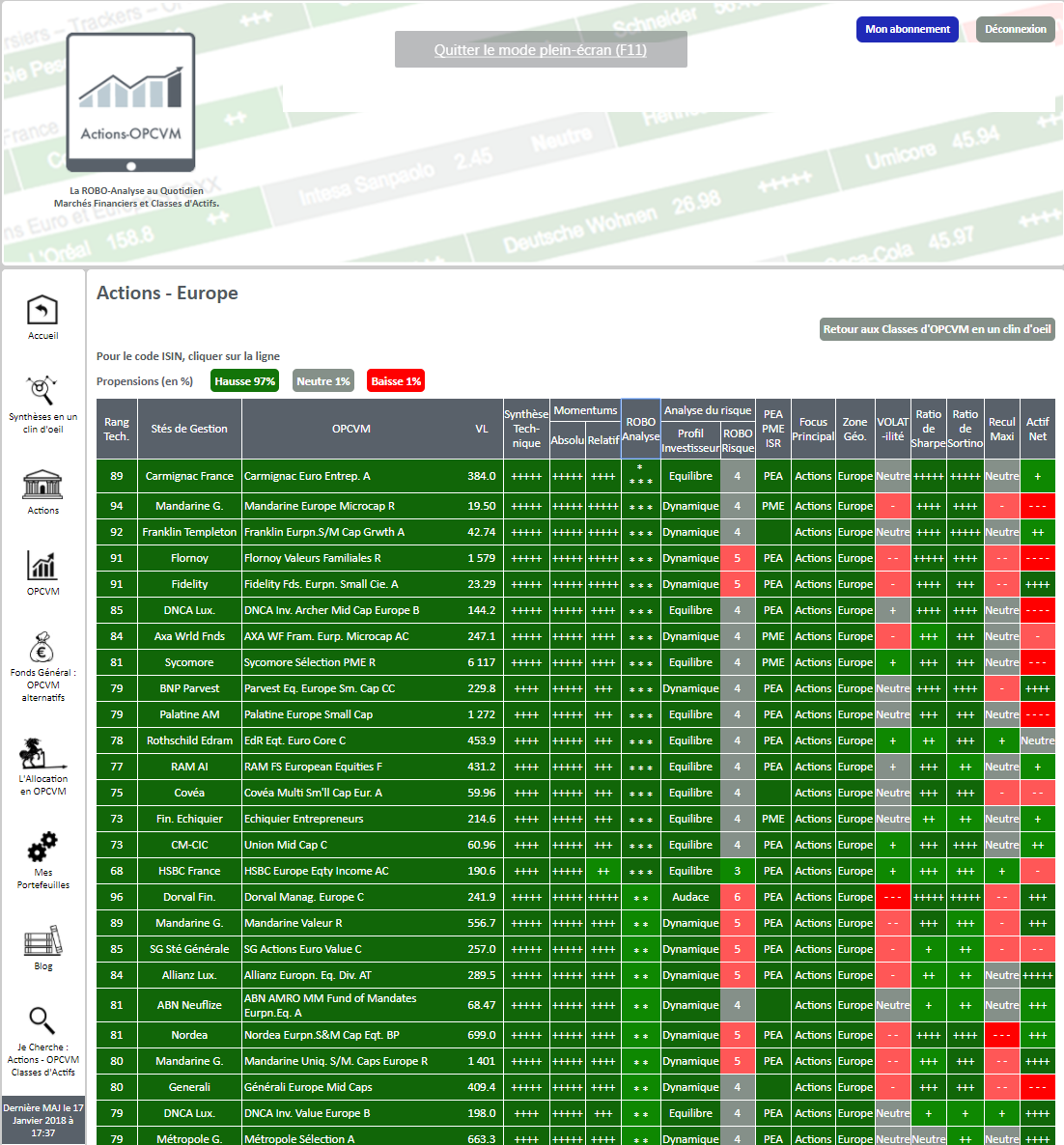The height and width of the screenshot is (1145, 1064).
Task: Click the Je Cherche magnifier icon
Action: tap(42, 1020)
